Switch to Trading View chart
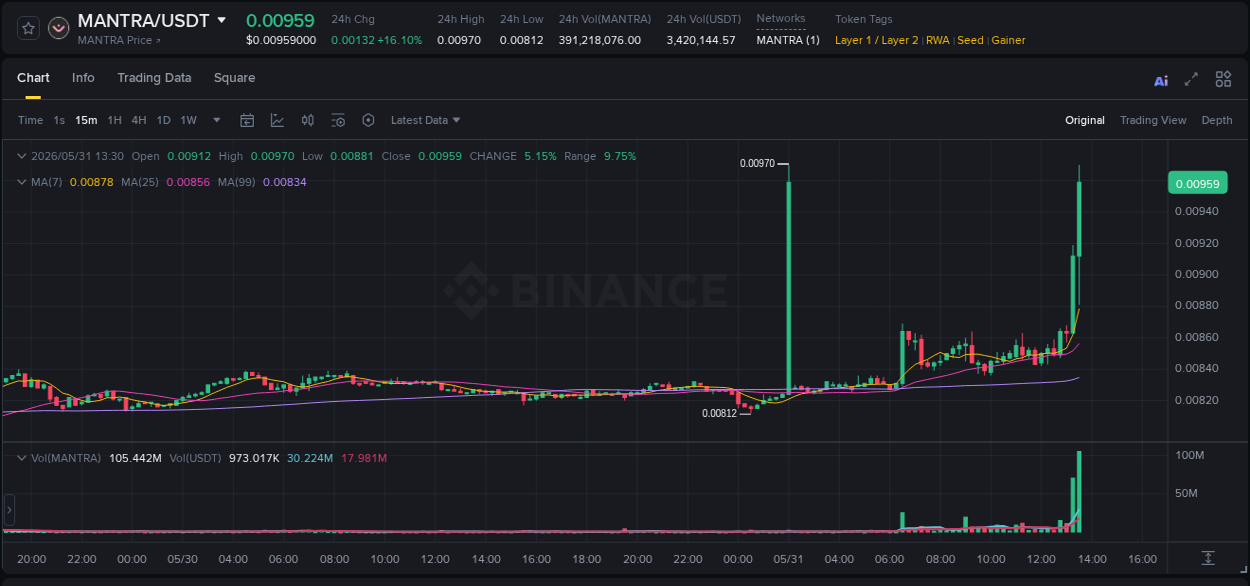Image resolution: width=1250 pixels, height=586 pixels. (1153, 120)
